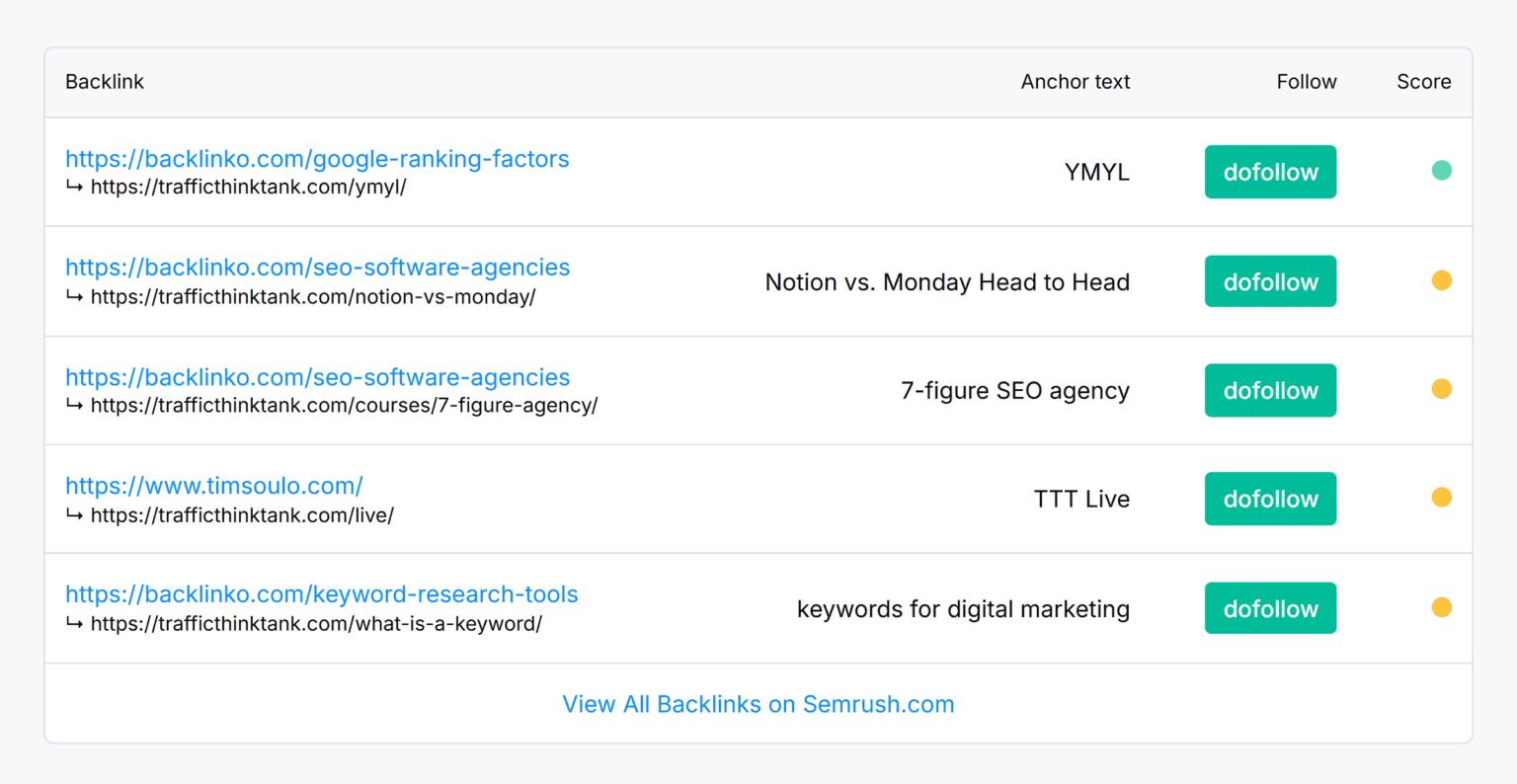Toggle dofollow on the 7-figure SEO agency row
The width and height of the screenshot is (1517, 784).
[1270, 390]
